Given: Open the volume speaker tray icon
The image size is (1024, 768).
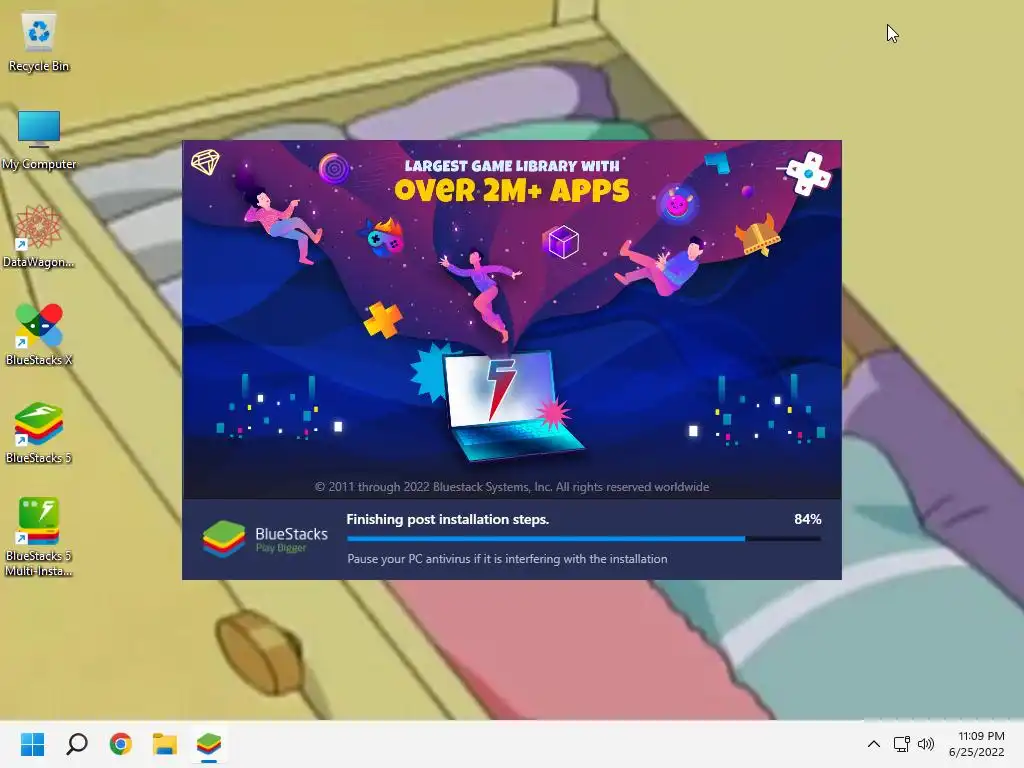Looking at the screenshot, I should click(x=925, y=744).
